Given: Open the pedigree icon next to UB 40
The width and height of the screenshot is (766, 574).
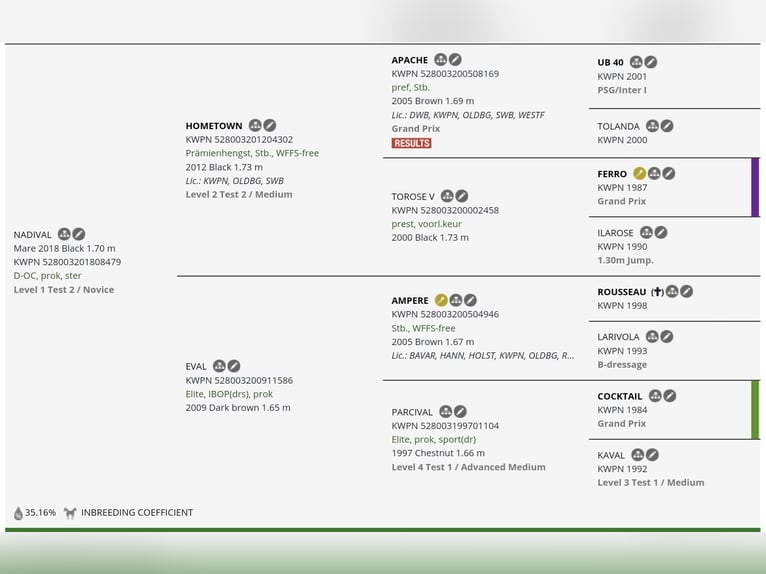Looking at the screenshot, I should [636, 62].
